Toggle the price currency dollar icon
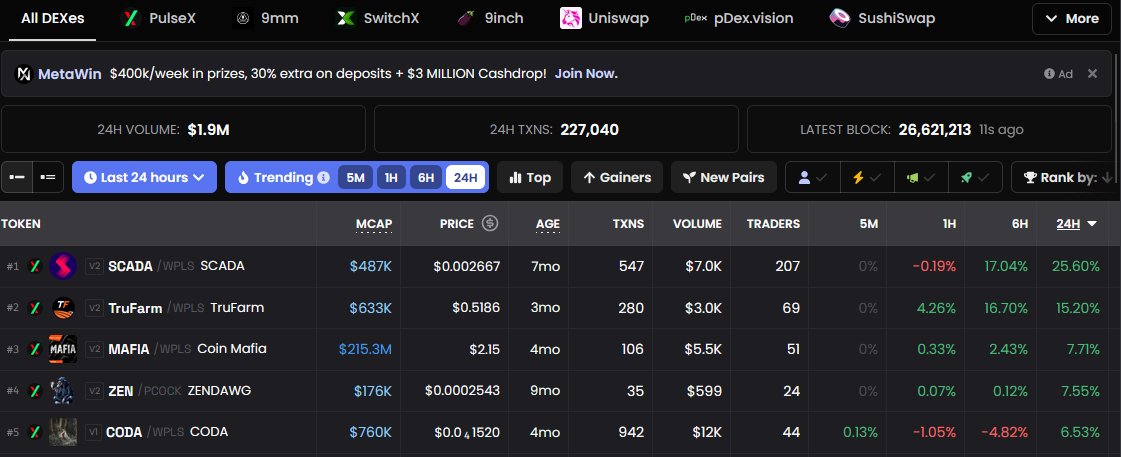Image resolution: width=1121 pixels, height=457 pixels. pos(490,223)
